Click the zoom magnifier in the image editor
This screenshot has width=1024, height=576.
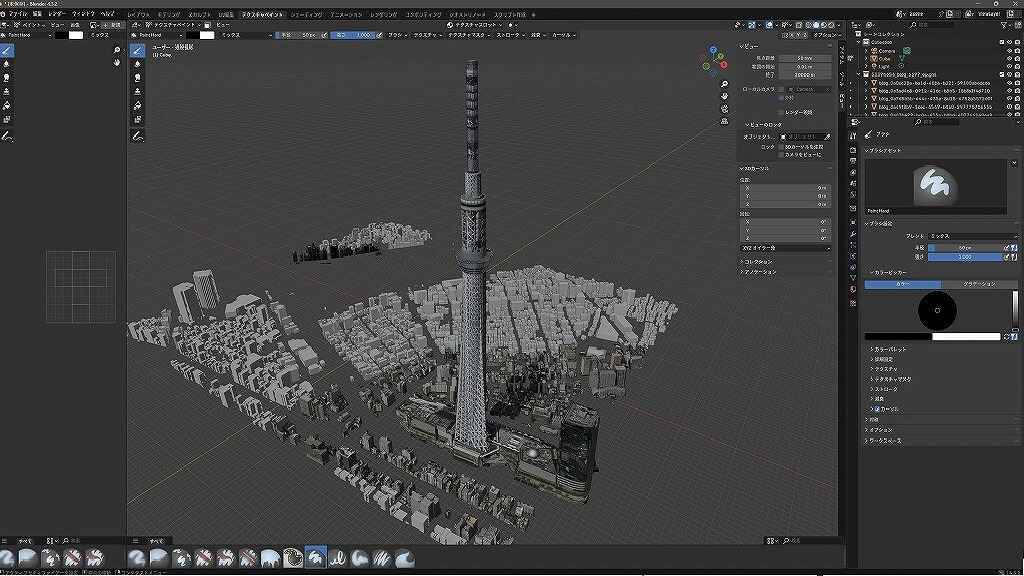(117, 50)
